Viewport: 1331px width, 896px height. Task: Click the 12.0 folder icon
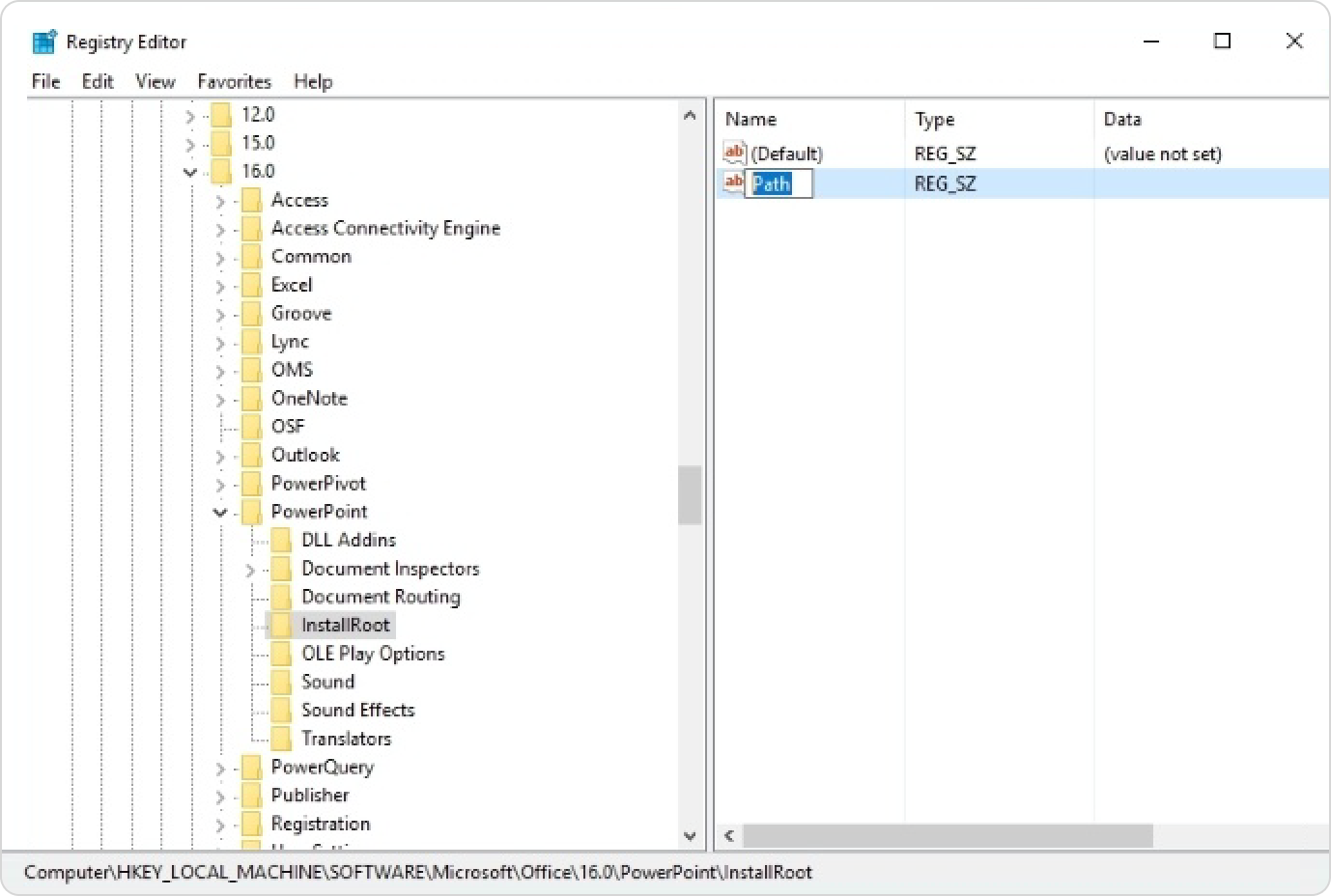click(x=221, y=115)
